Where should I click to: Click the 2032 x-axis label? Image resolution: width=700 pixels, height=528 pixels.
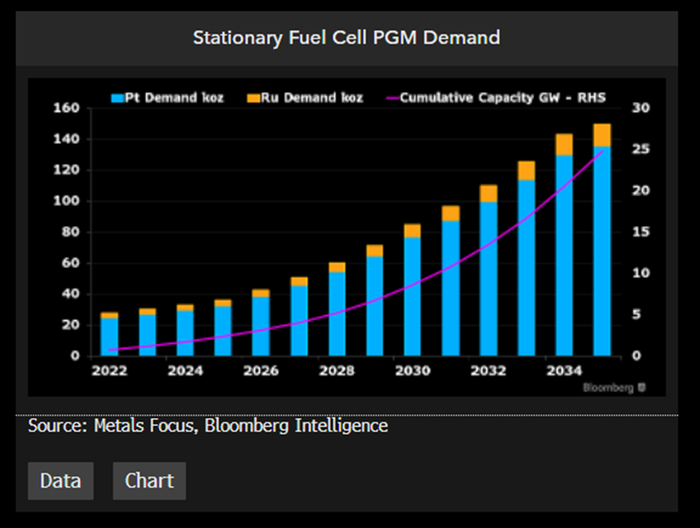point(488,370)
